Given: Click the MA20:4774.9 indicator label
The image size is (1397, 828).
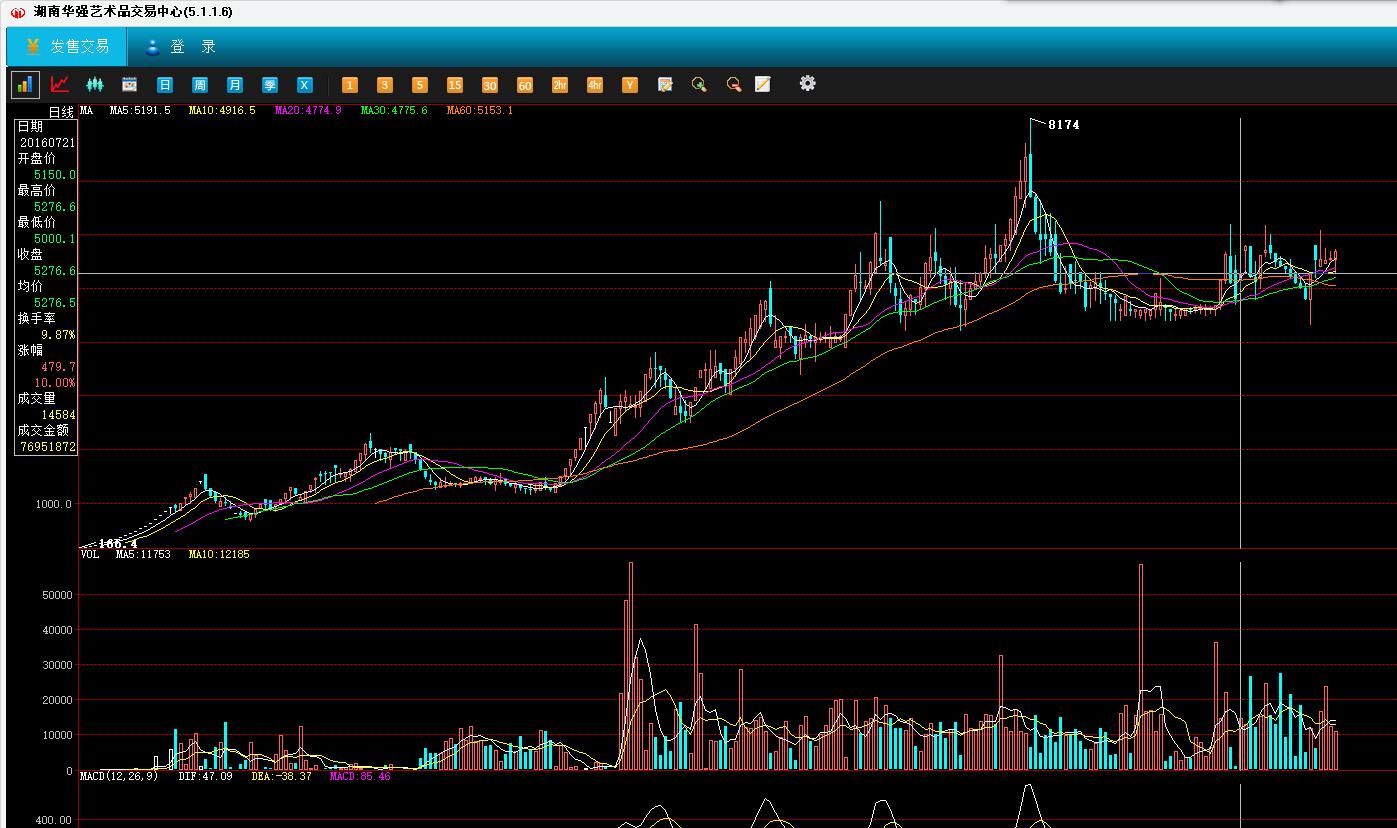Looking at the screenshot, I should (x=308, y=110).
